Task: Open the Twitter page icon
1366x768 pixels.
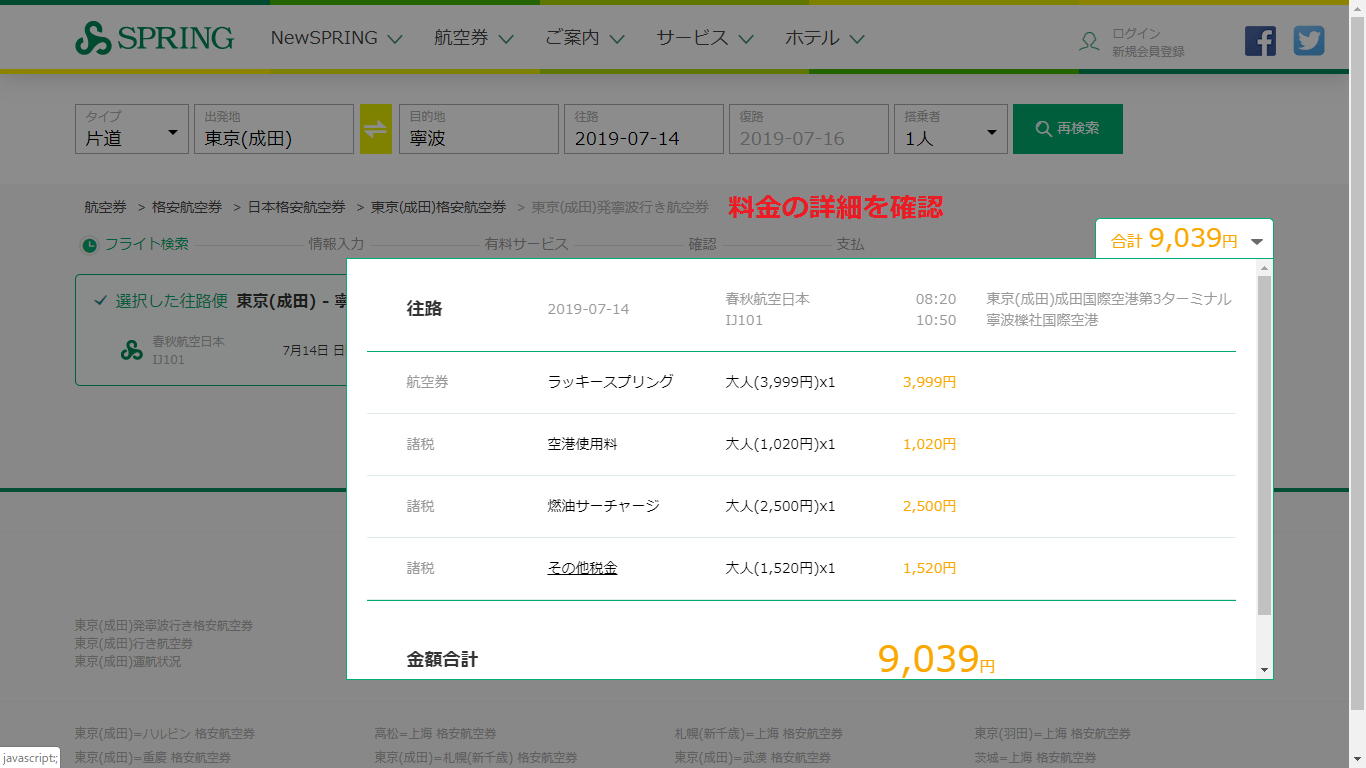Action: coord(1308,41)
